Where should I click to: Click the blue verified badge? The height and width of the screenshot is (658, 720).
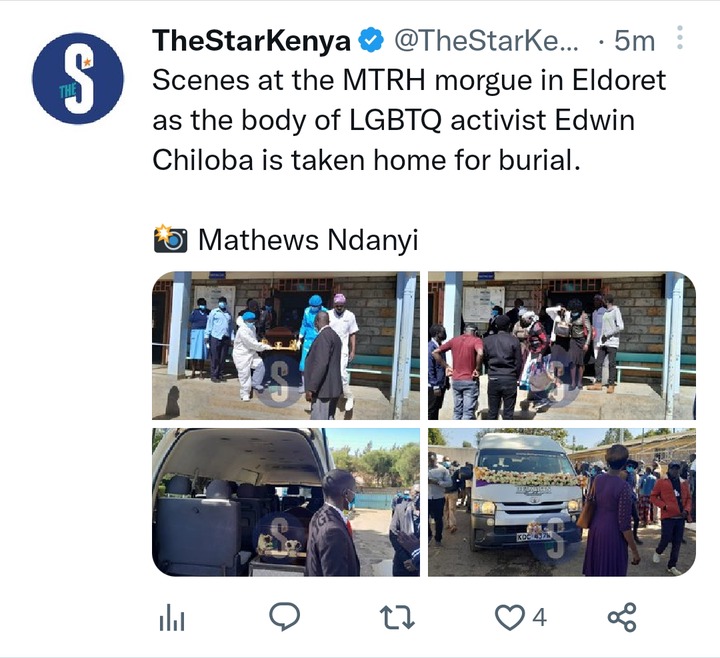371,40
